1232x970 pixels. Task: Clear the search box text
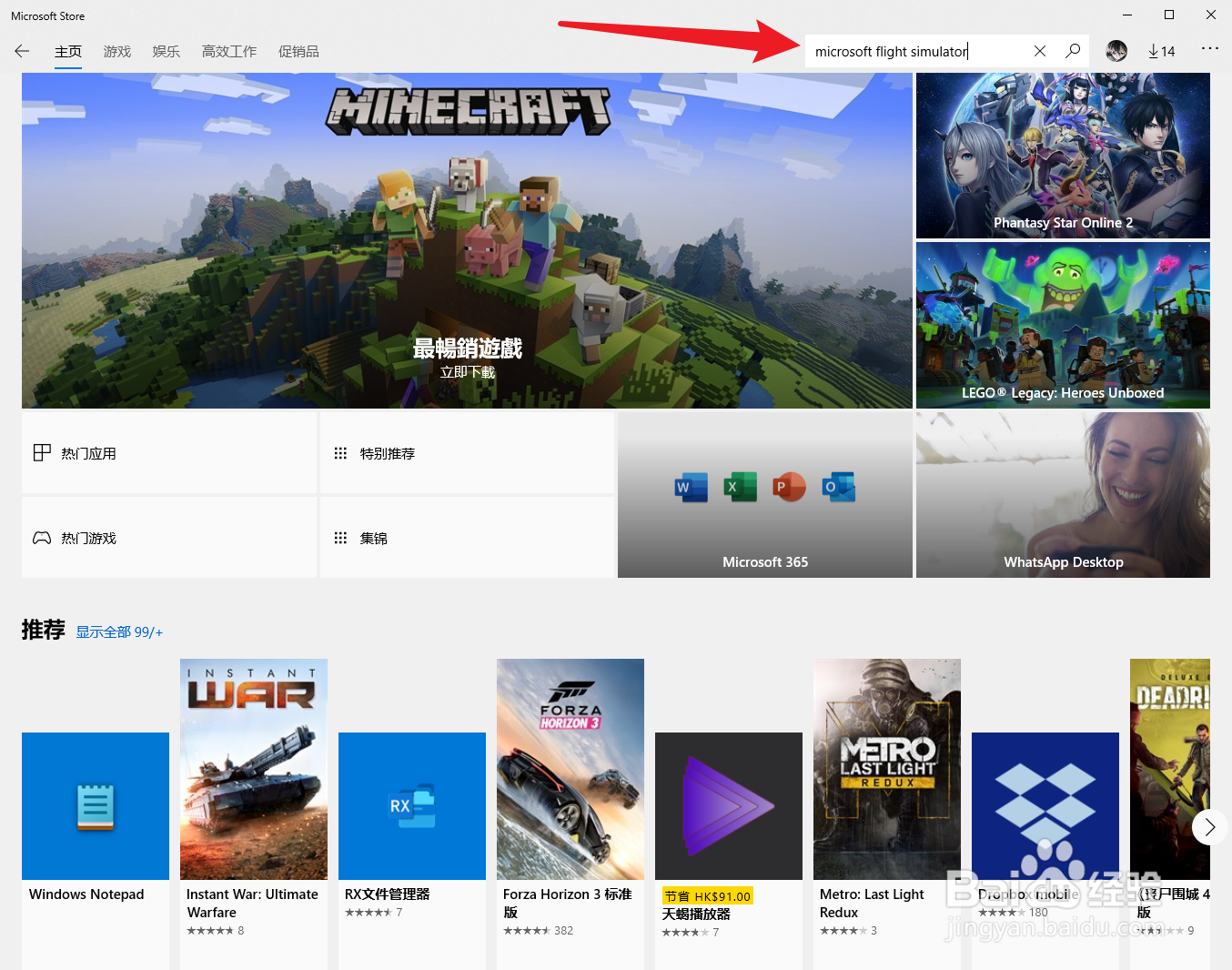tap(1040, 52)
